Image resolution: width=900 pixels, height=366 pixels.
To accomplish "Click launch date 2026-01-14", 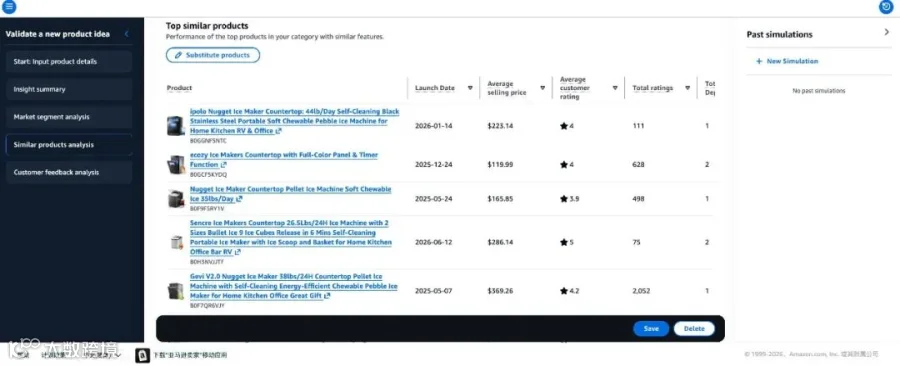I will [433, 126].
